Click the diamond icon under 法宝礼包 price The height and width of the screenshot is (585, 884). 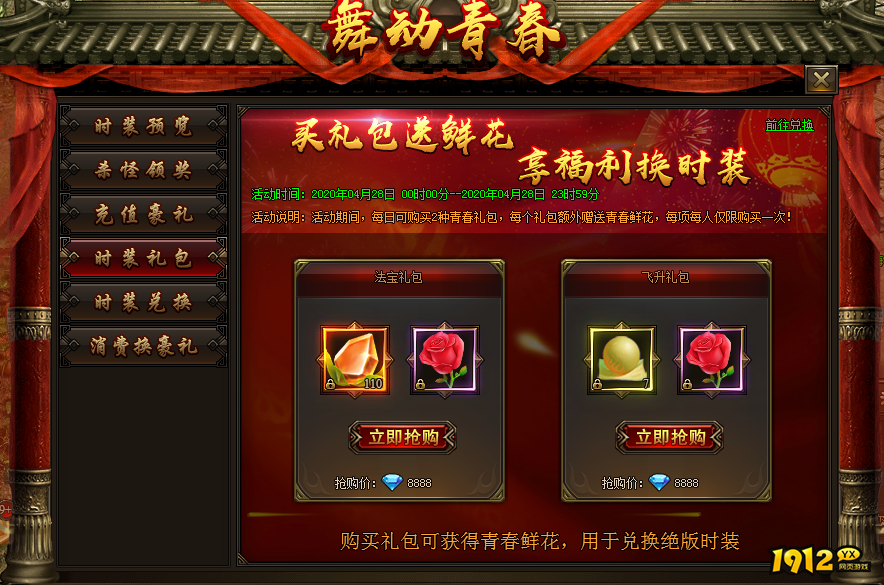pyautogui.click(x=392, y=482)
